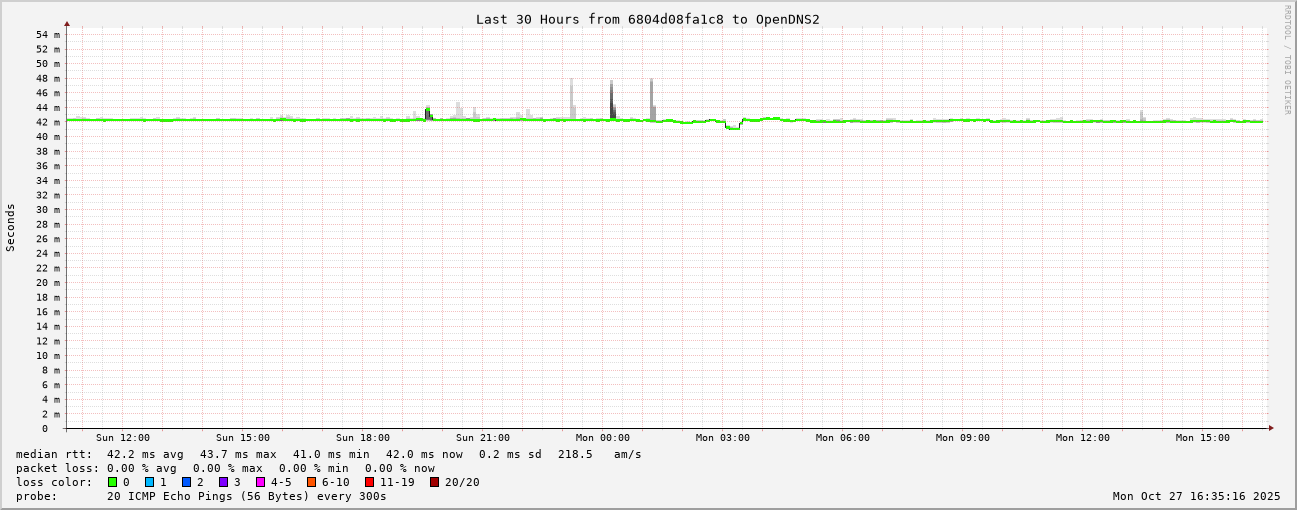Click the dark spike just after Mon 00:00
Viewport: 1297px width, 510px height.
click(x=612, y=100)
